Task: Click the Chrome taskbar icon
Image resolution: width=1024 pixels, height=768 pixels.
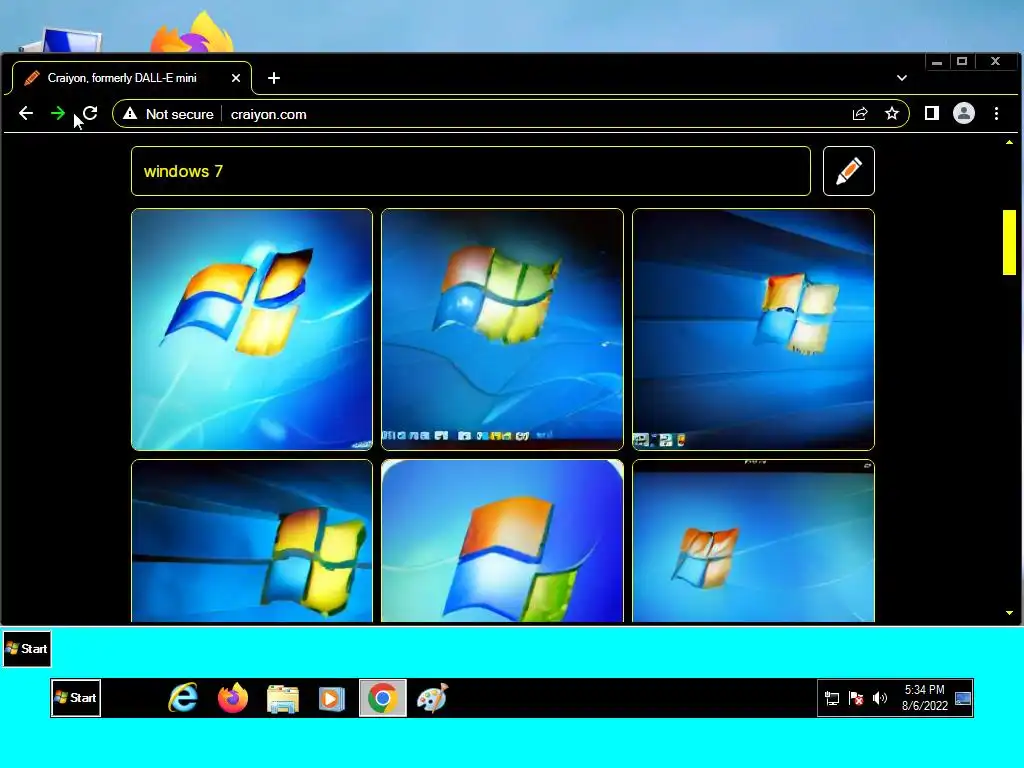Action: point(383,698)
